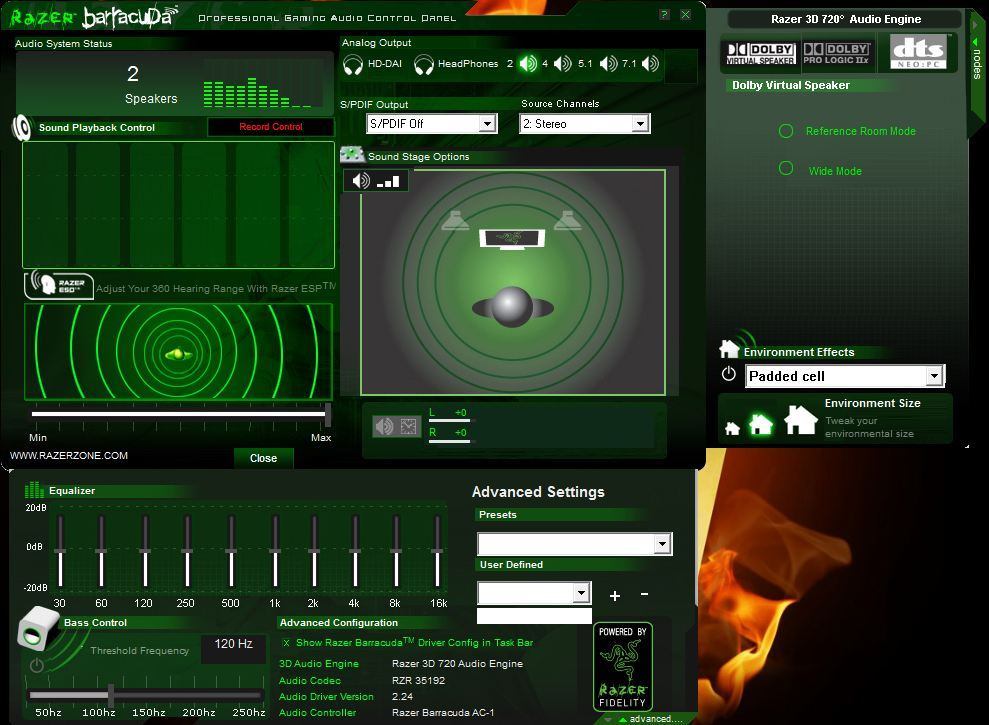Click 3D Audio Engine label
This screenshot has height=725, width=989.
click(x=319, y=664)
